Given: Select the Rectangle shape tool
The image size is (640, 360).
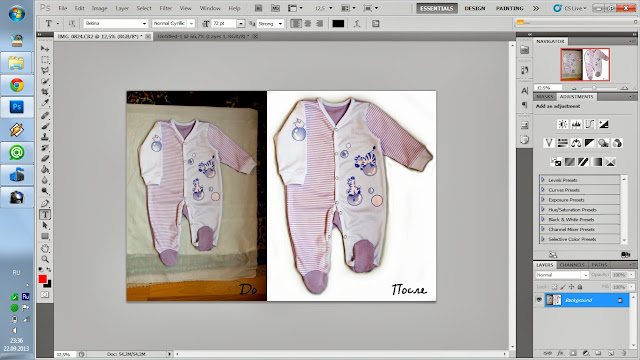Looking at the screenshot, I should pos(45,236).
